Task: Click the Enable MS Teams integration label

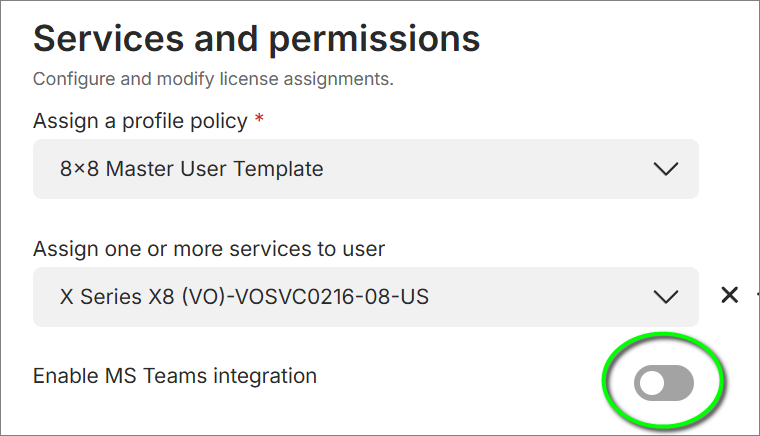Action: tap(175, 376)
